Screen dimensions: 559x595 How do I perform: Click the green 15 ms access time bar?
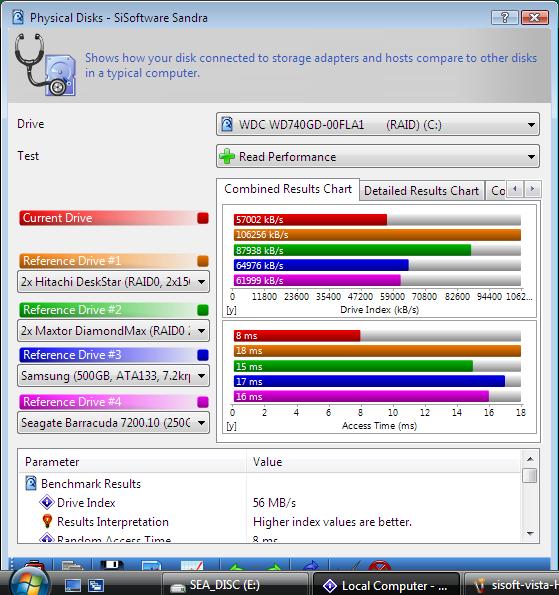point(353,367)
